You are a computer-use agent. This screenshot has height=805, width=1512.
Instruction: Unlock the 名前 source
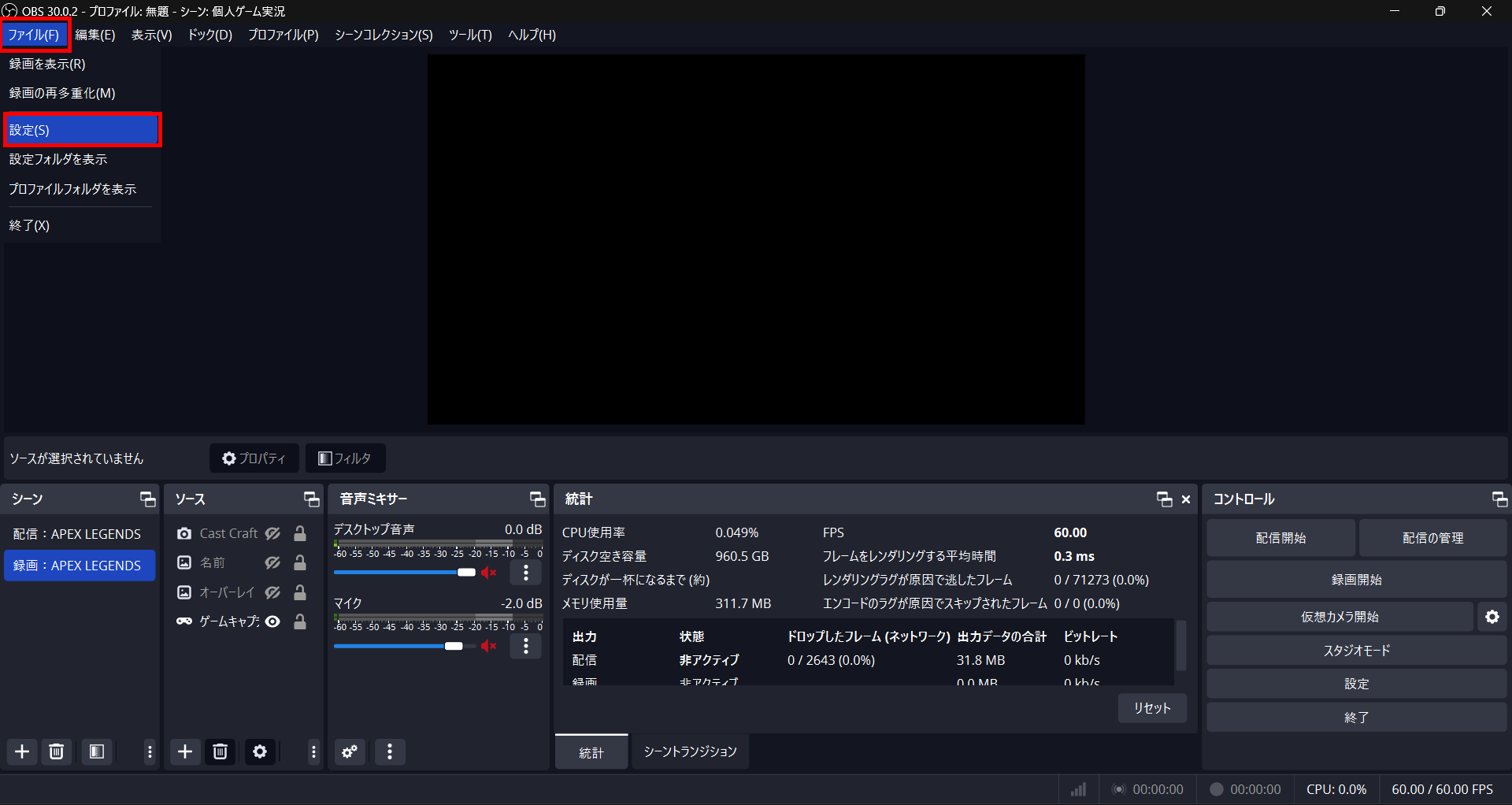300,562
